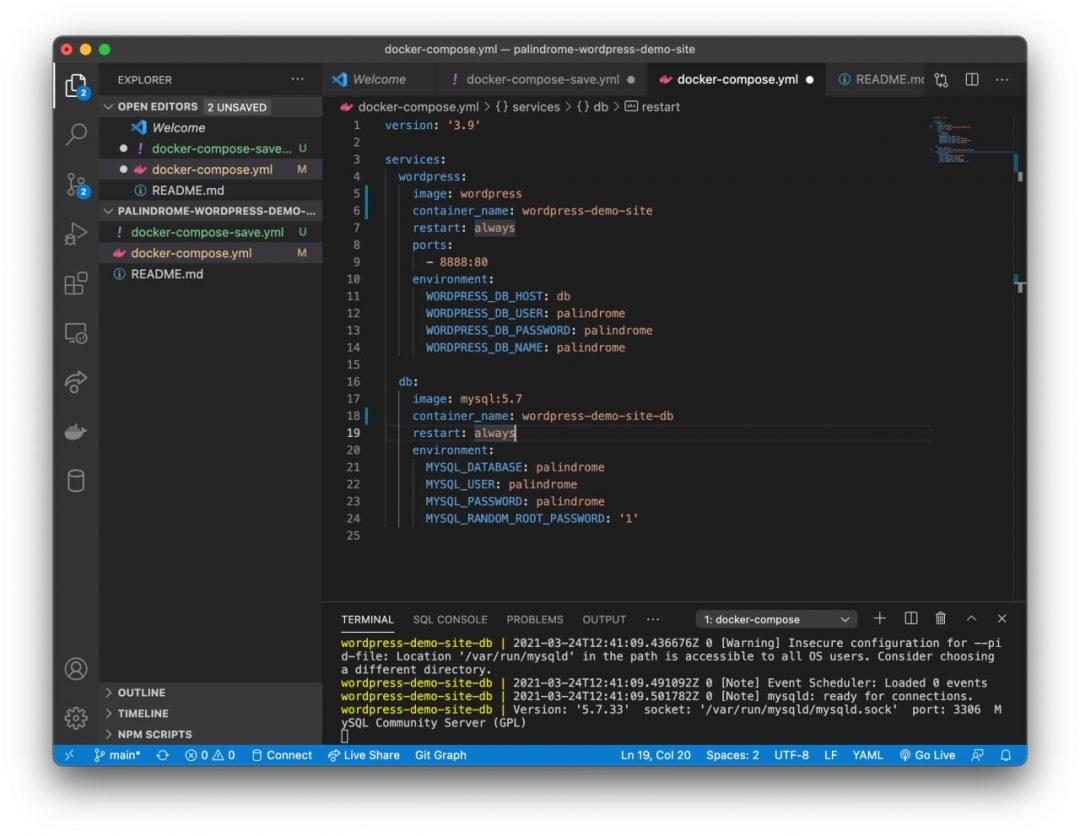Click Live Share in the status bar
This screenshot has width=1080, height=836.
(364, 755)
